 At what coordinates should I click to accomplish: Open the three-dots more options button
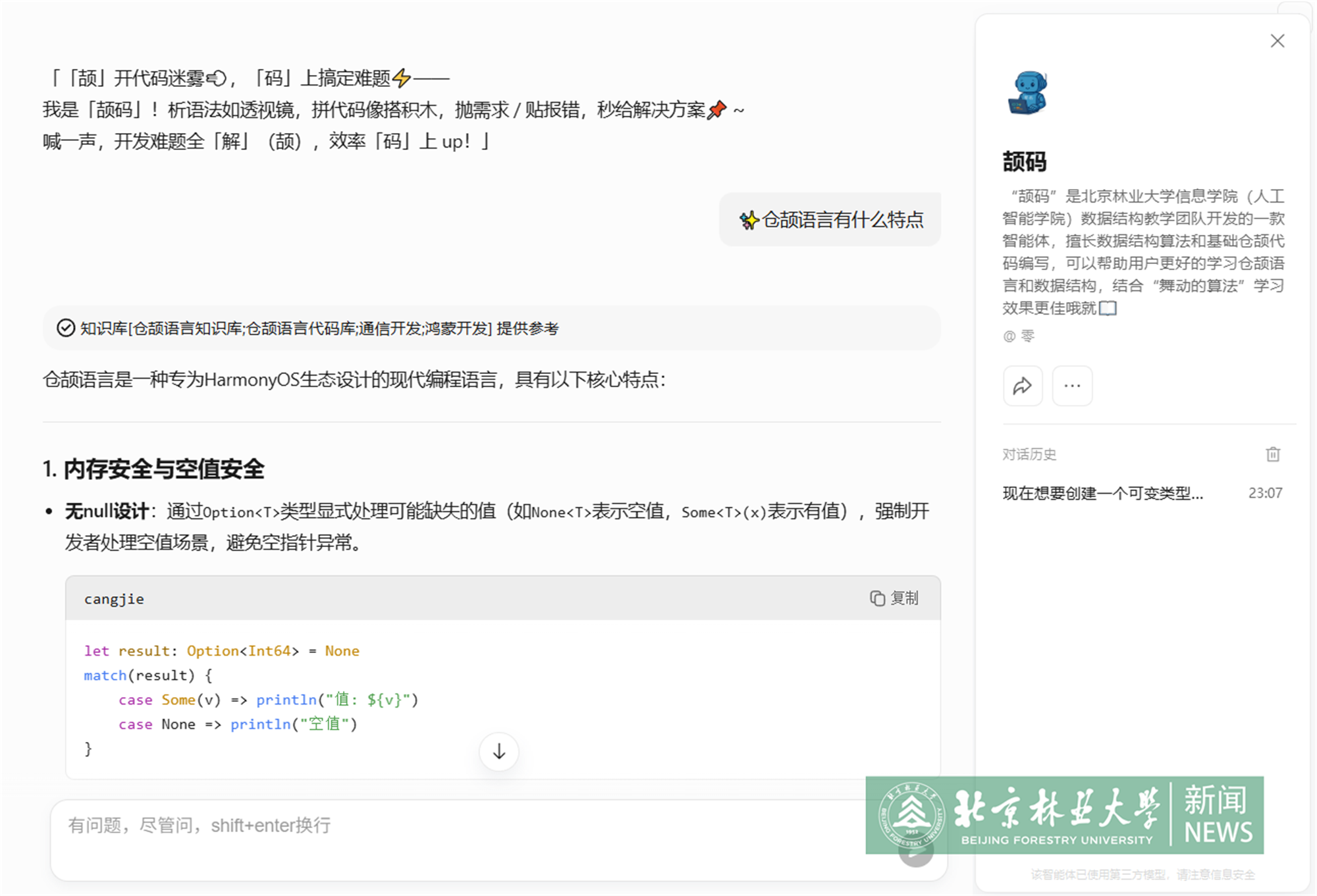point(1071,386)
